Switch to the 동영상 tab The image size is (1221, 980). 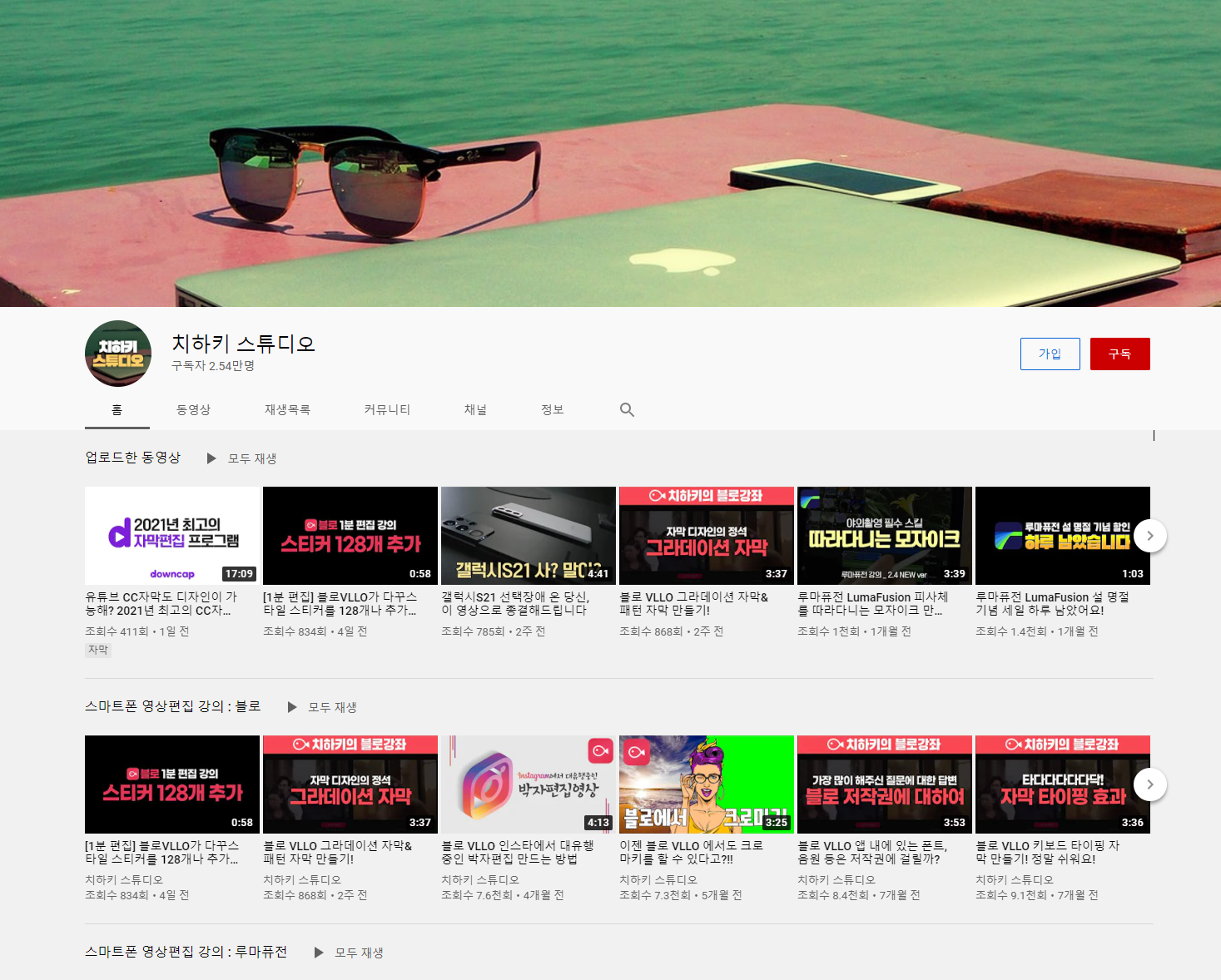coord(193,410)
